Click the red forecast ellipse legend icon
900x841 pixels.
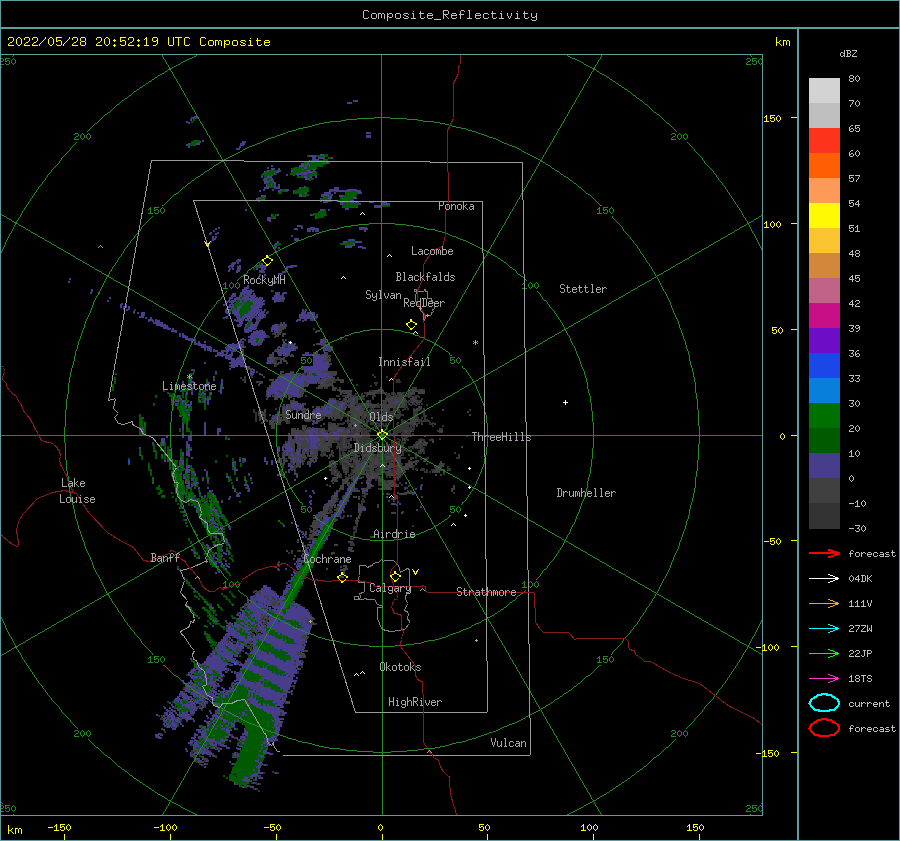(824, 728)
